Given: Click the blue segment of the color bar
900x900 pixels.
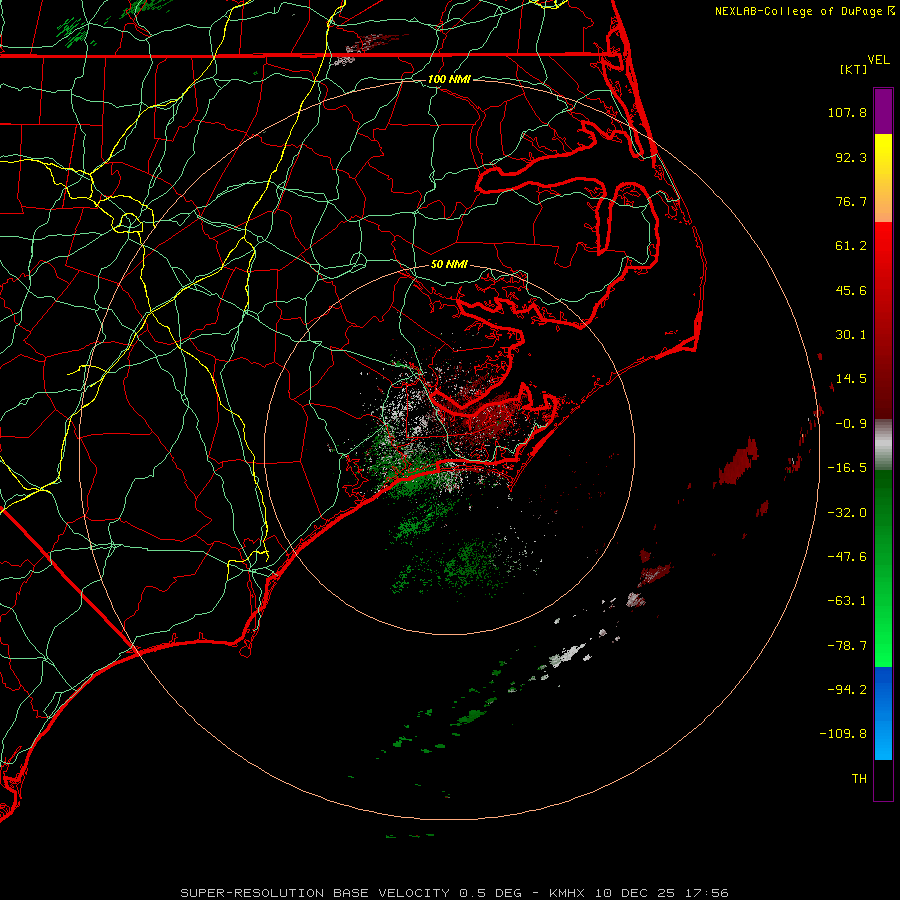Looking at the screenshot, I should coord(883,713).
